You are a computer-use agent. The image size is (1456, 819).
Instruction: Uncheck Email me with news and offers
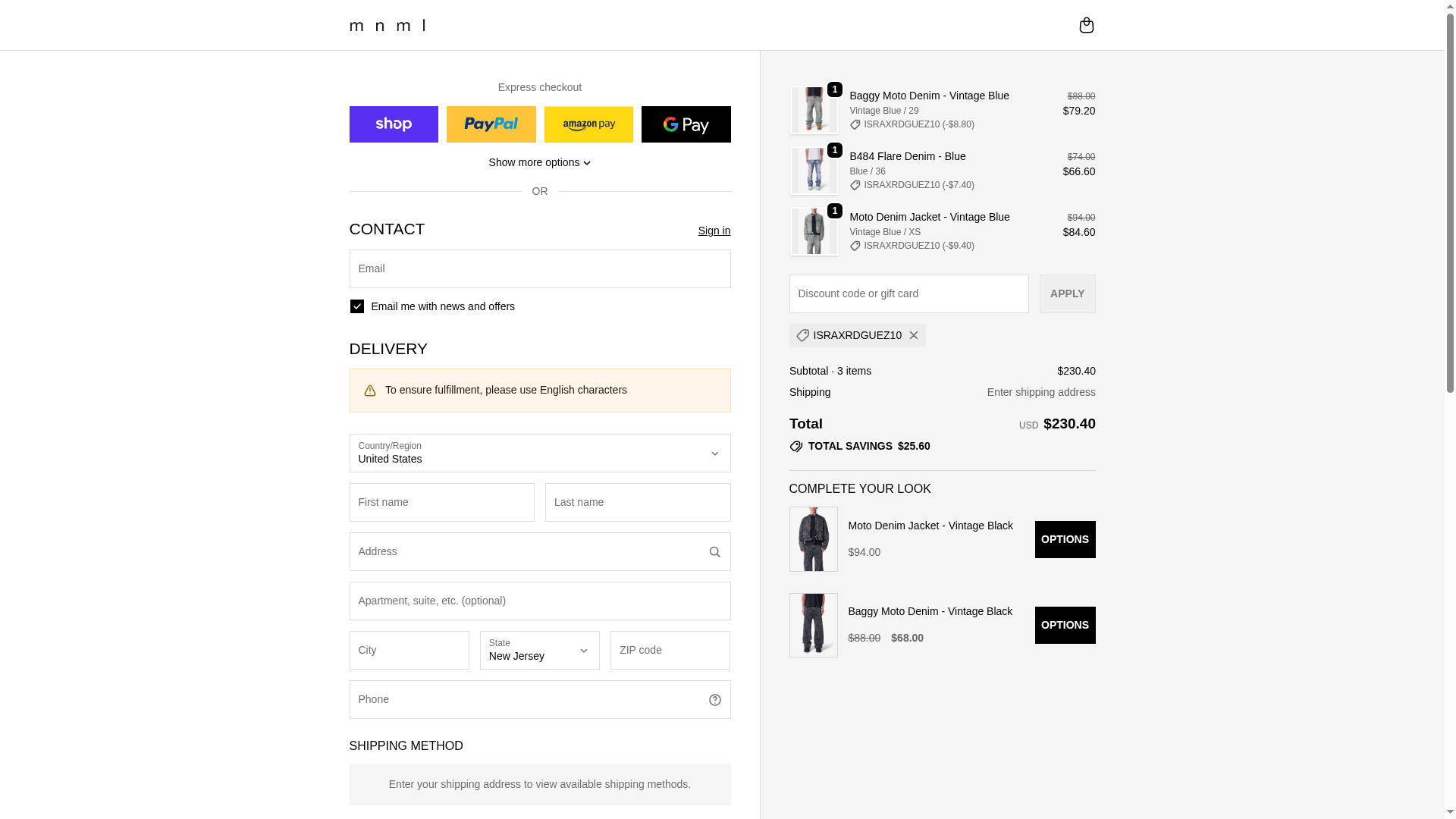tap(357, 306)
